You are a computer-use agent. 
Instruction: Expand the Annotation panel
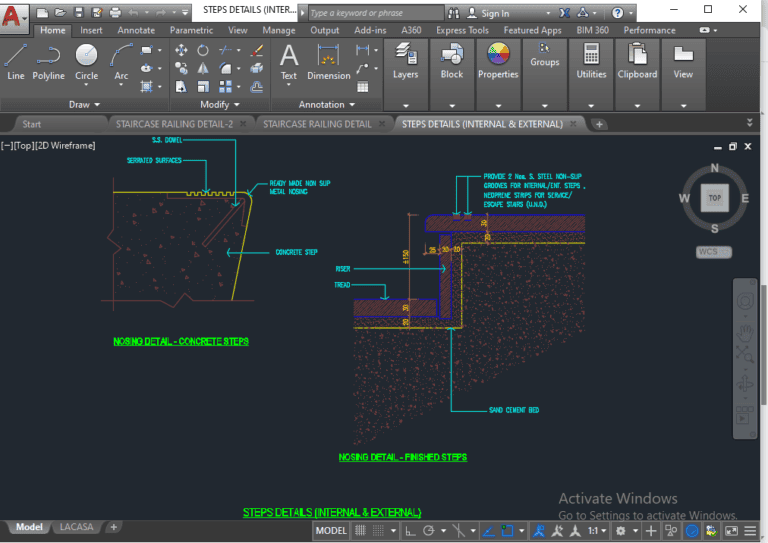click(327, 104)
